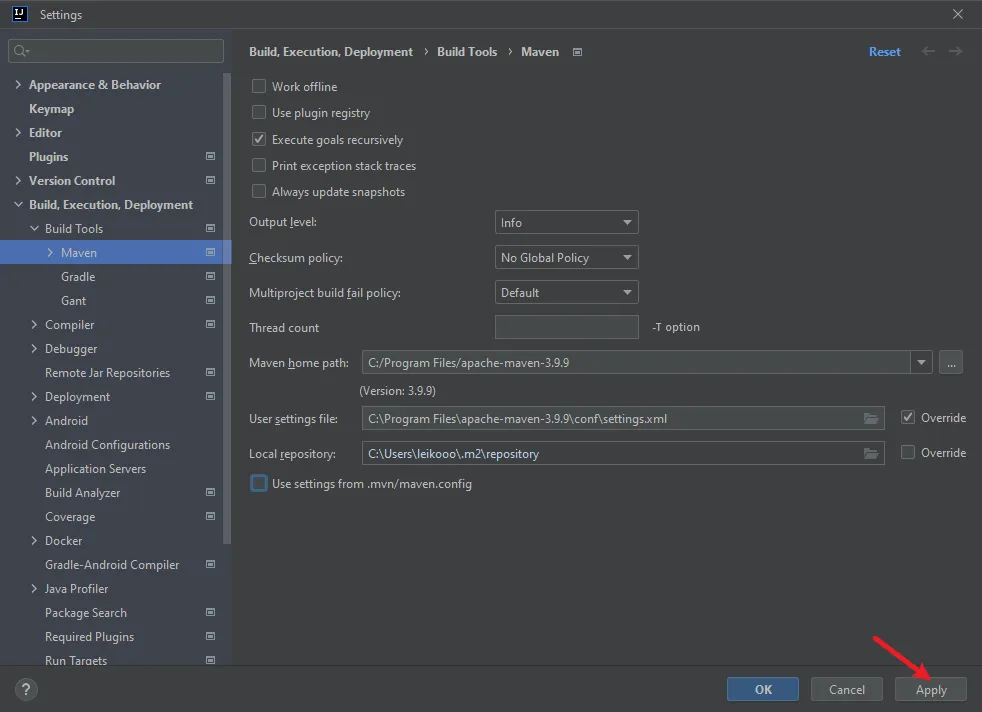
Task: Click the project-level icon beside Deployment
Action: tap(210, 396)
